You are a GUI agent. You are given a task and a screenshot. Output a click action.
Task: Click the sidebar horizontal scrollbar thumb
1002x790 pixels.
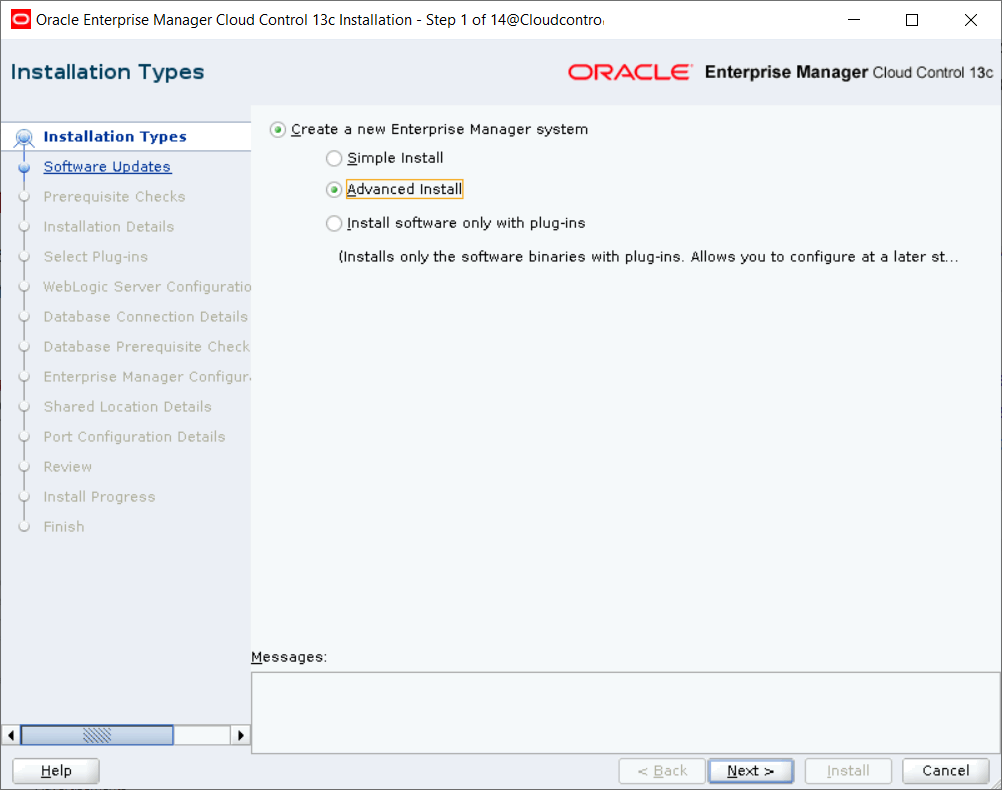click(97, 735)
